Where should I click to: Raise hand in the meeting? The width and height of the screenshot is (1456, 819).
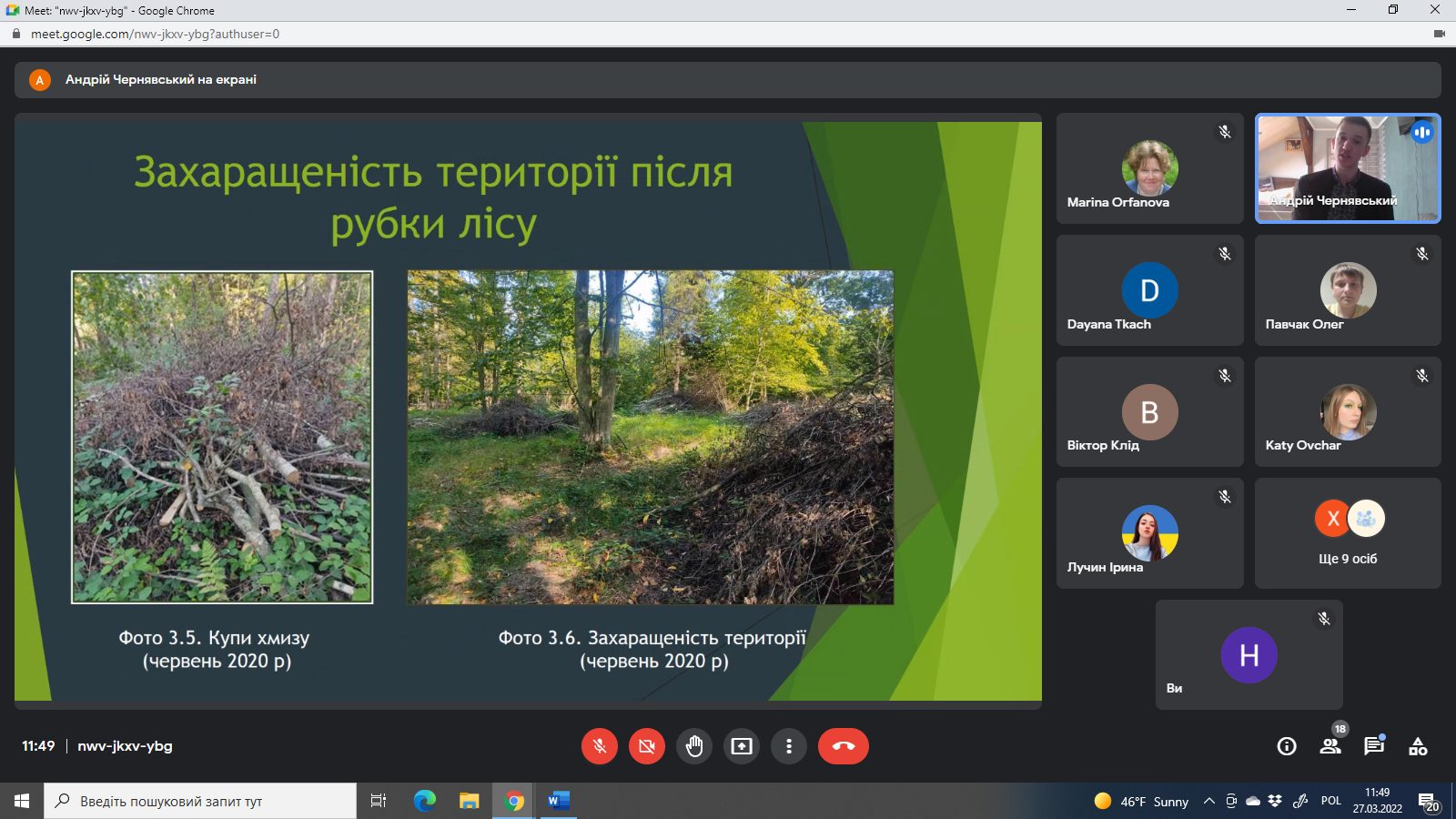[694, 746]
